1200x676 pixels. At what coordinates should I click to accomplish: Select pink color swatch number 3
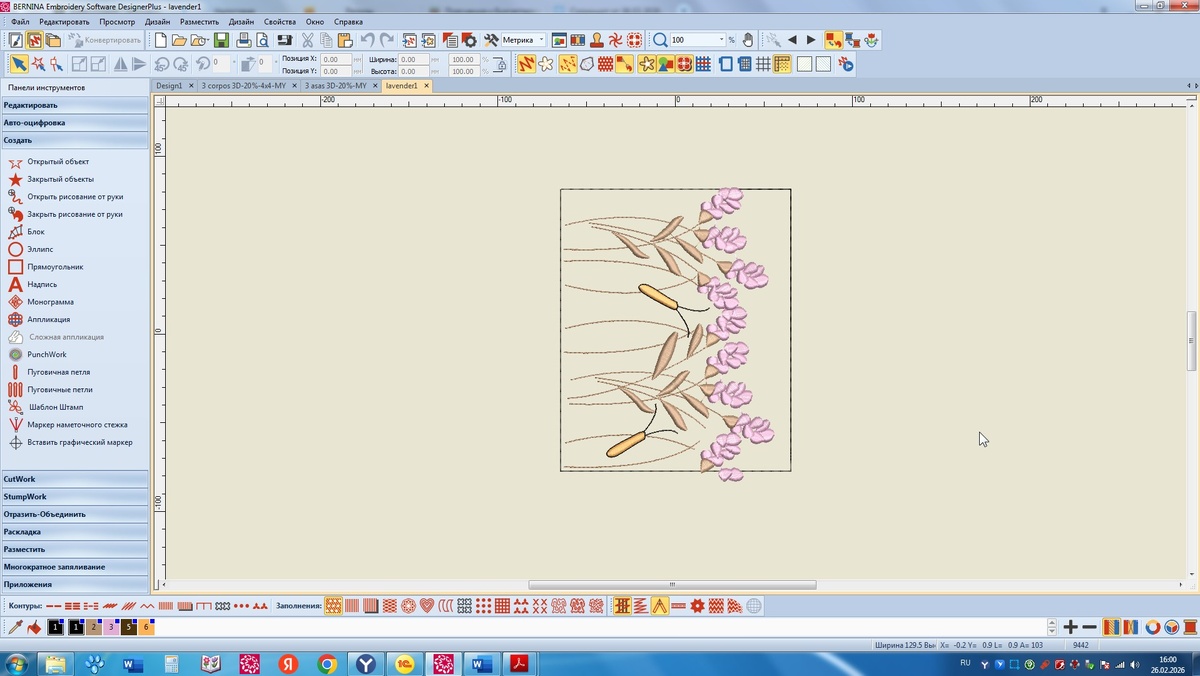point(111,627)
